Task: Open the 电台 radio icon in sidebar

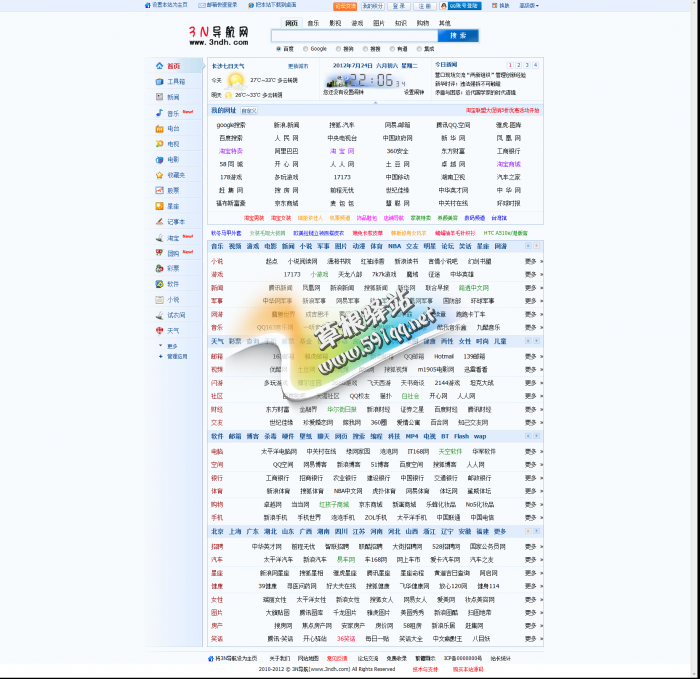Action: pos(159,129)
